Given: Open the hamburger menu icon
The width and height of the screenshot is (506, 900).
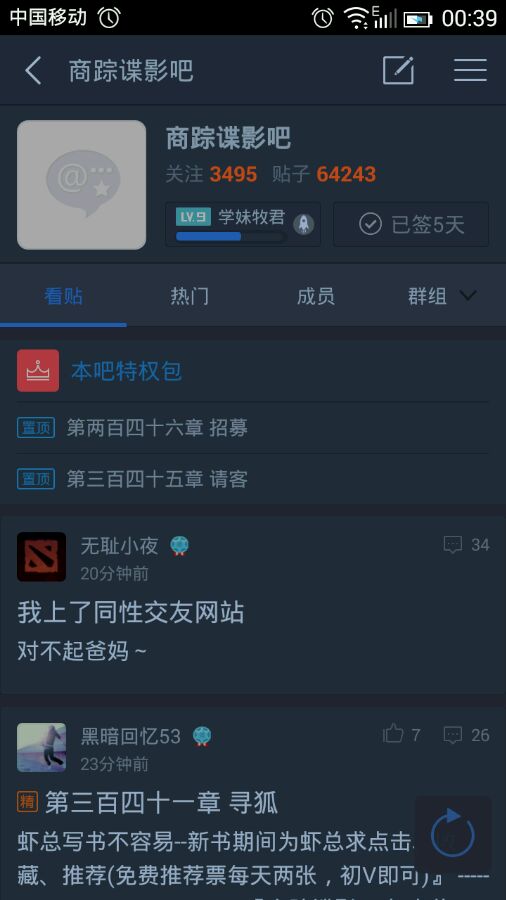Looking at the screenshot, I should [470, 70].
